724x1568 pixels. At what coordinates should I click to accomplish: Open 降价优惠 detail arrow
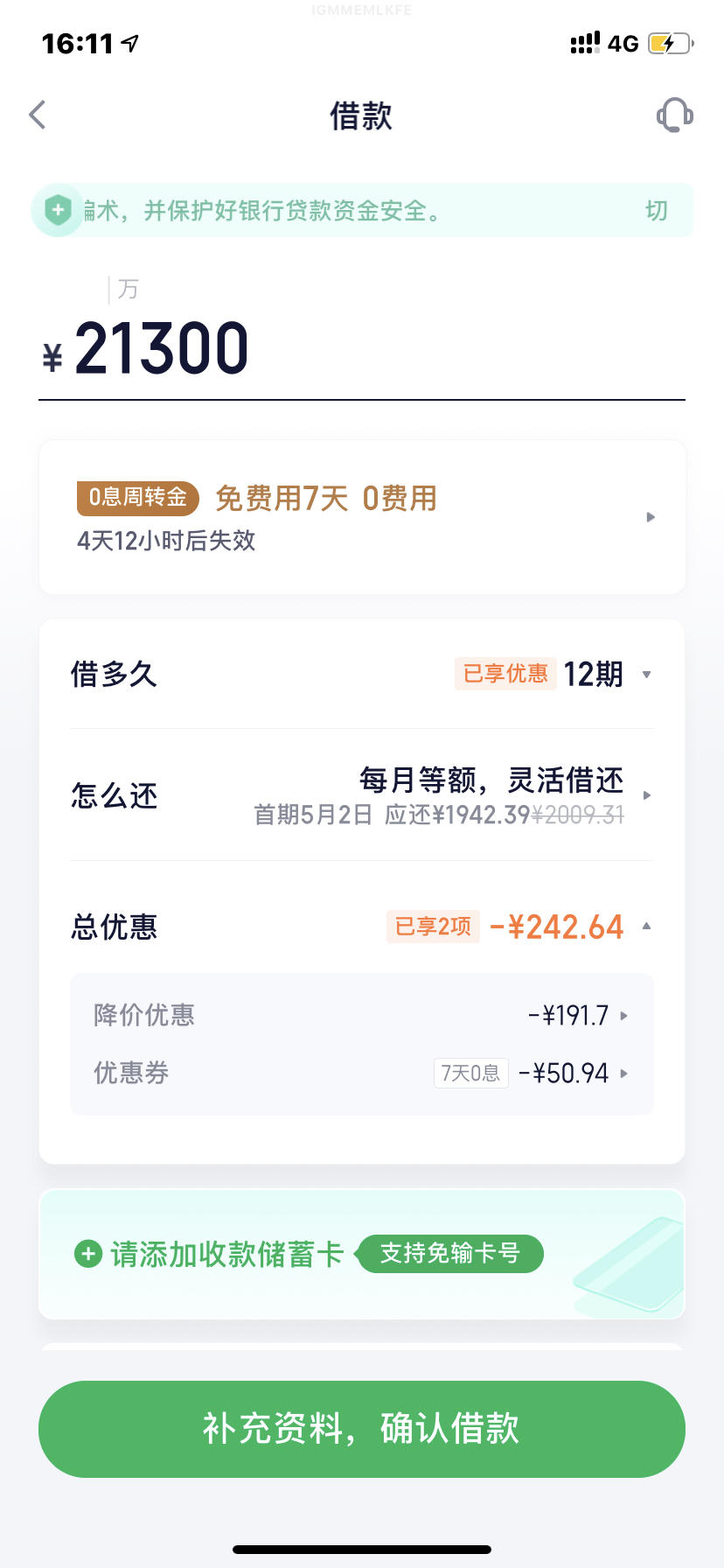(x=624, y=1016)
